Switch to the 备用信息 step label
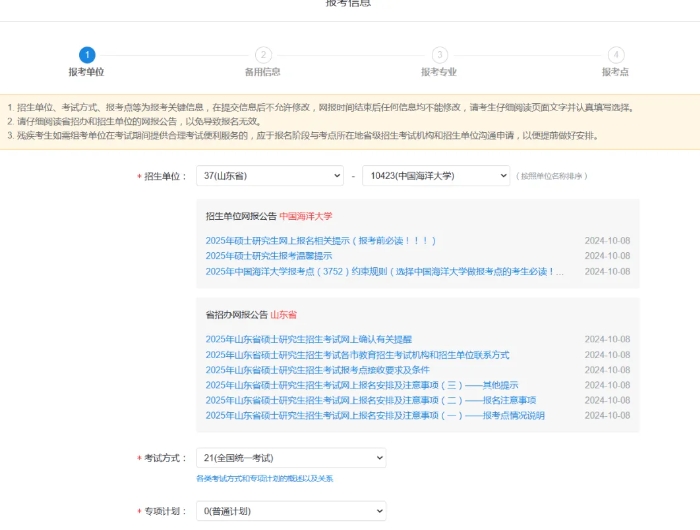 (263, 72)
